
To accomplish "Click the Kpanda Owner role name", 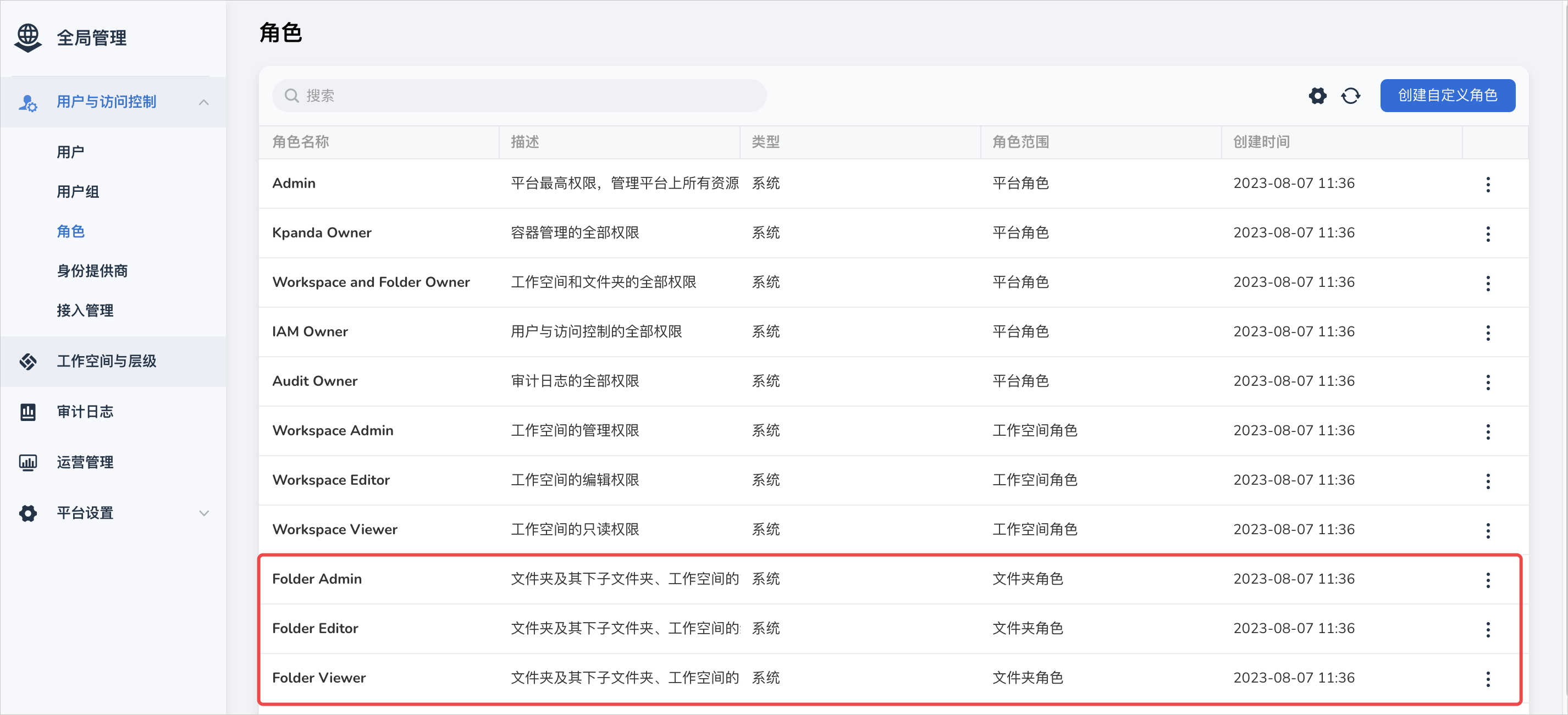I will 322,232.
